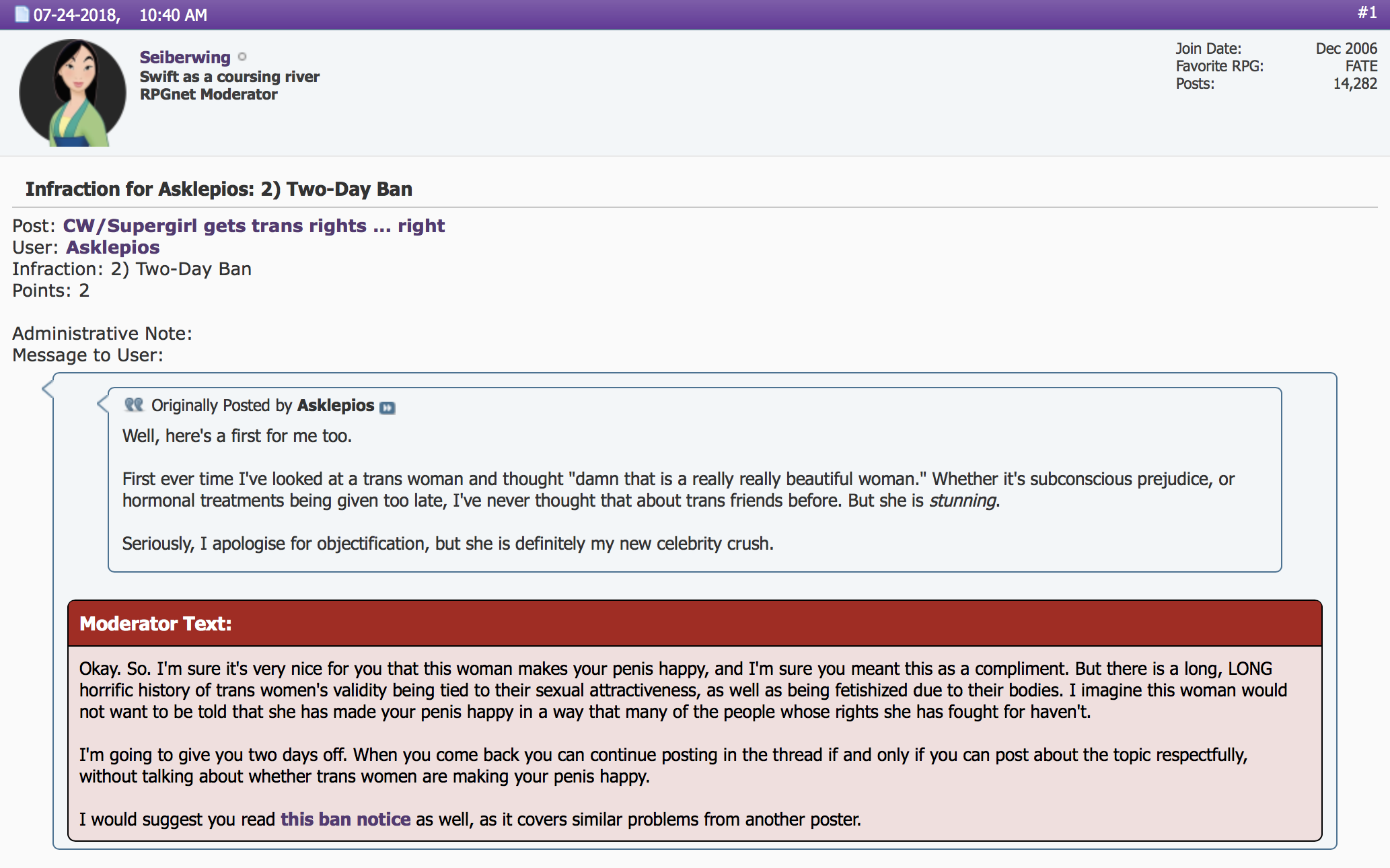Click the 'Message to User:' label
The width and height of the screenshot is (1390, 868).
pyautogui.click(x=88, y=355)
